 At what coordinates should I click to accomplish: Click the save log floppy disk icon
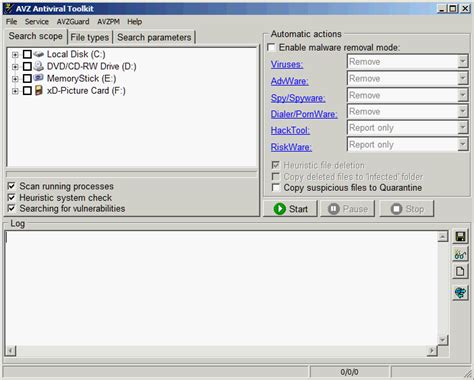(x=460, y=236)
